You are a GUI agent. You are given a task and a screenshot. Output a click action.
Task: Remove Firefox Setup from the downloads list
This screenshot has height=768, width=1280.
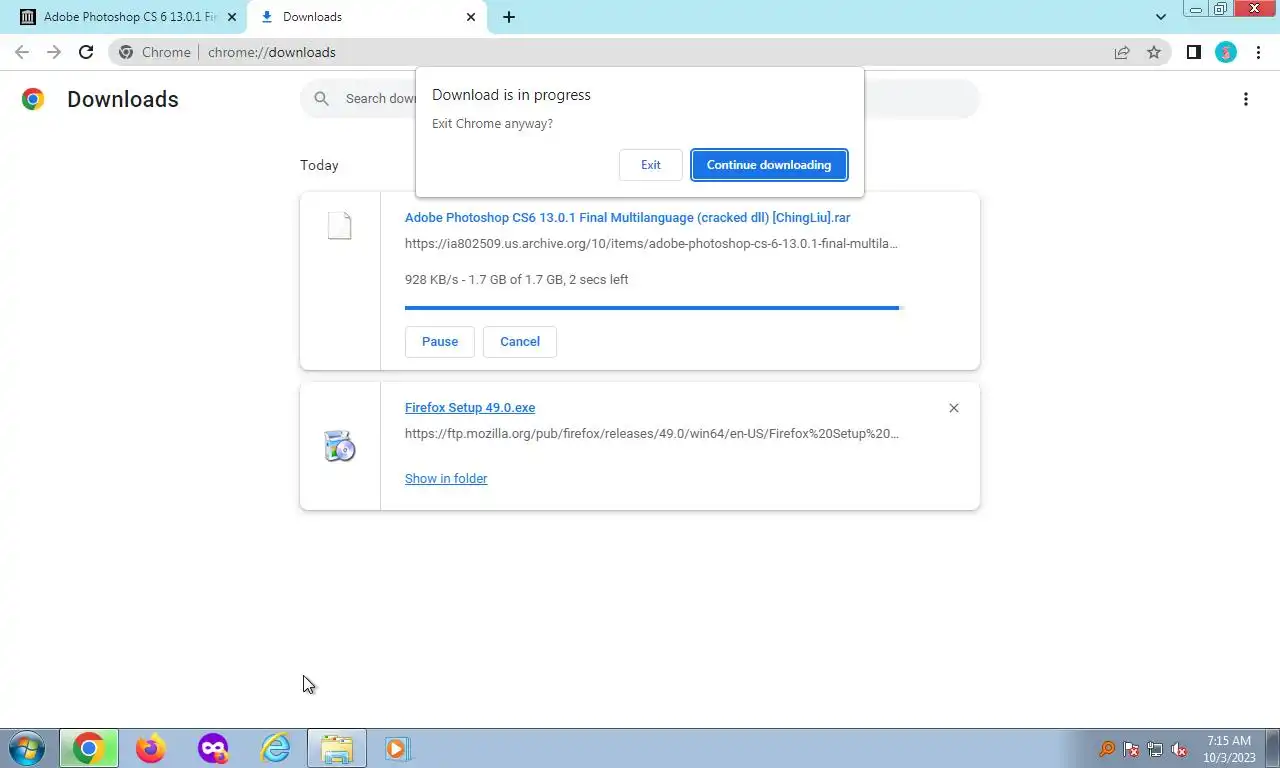click(954, 408)
